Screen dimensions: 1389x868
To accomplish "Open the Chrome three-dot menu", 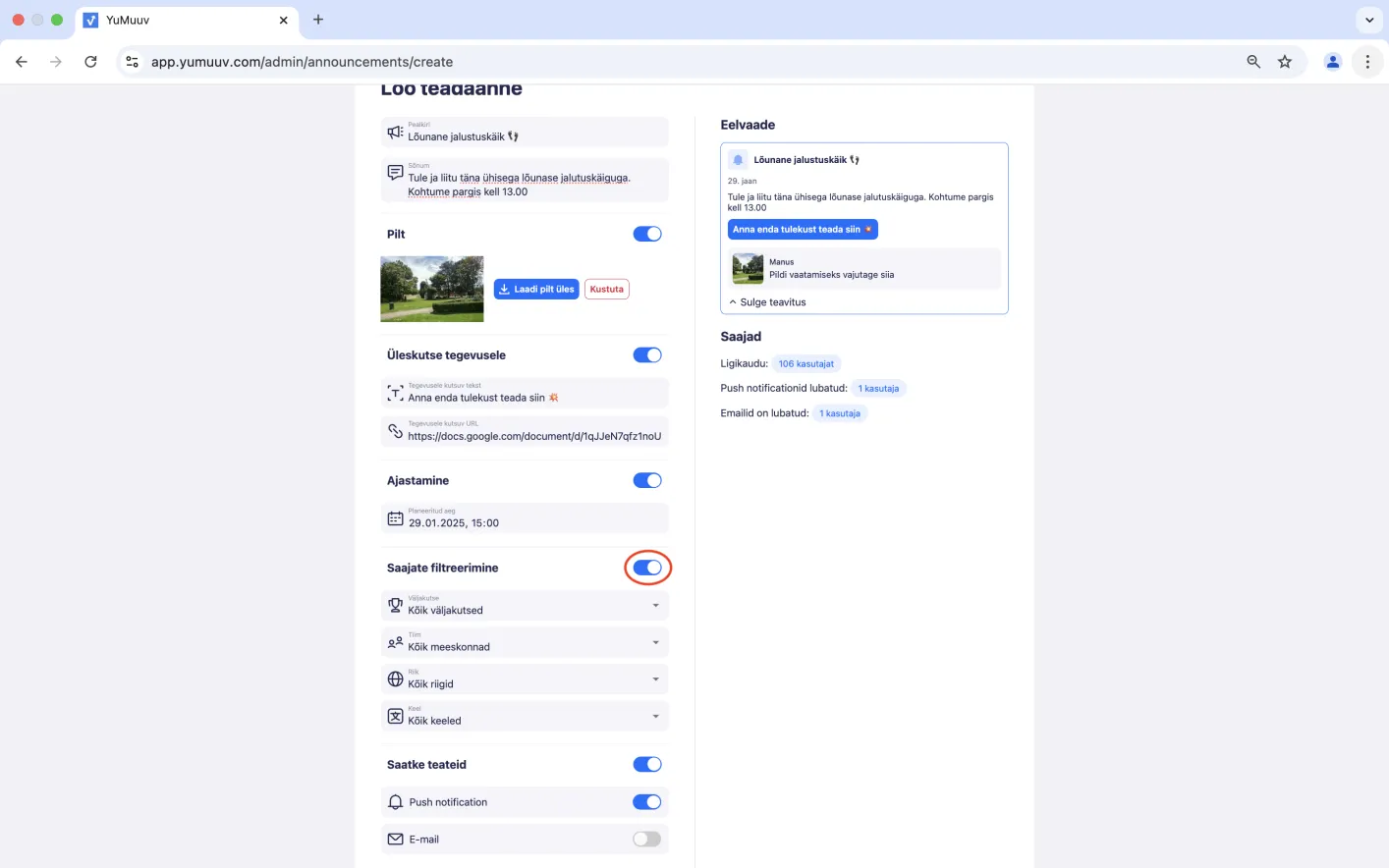I will 1367,62.
